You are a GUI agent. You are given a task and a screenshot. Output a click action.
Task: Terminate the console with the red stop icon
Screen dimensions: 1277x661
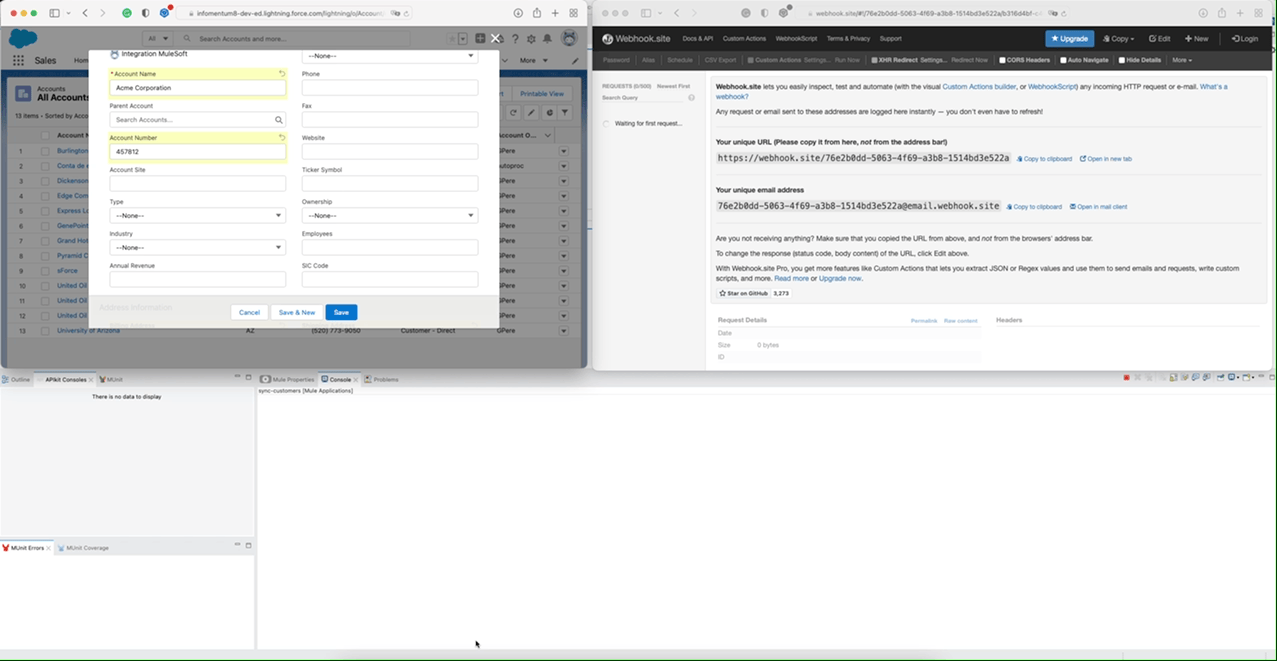[1126, 378]
